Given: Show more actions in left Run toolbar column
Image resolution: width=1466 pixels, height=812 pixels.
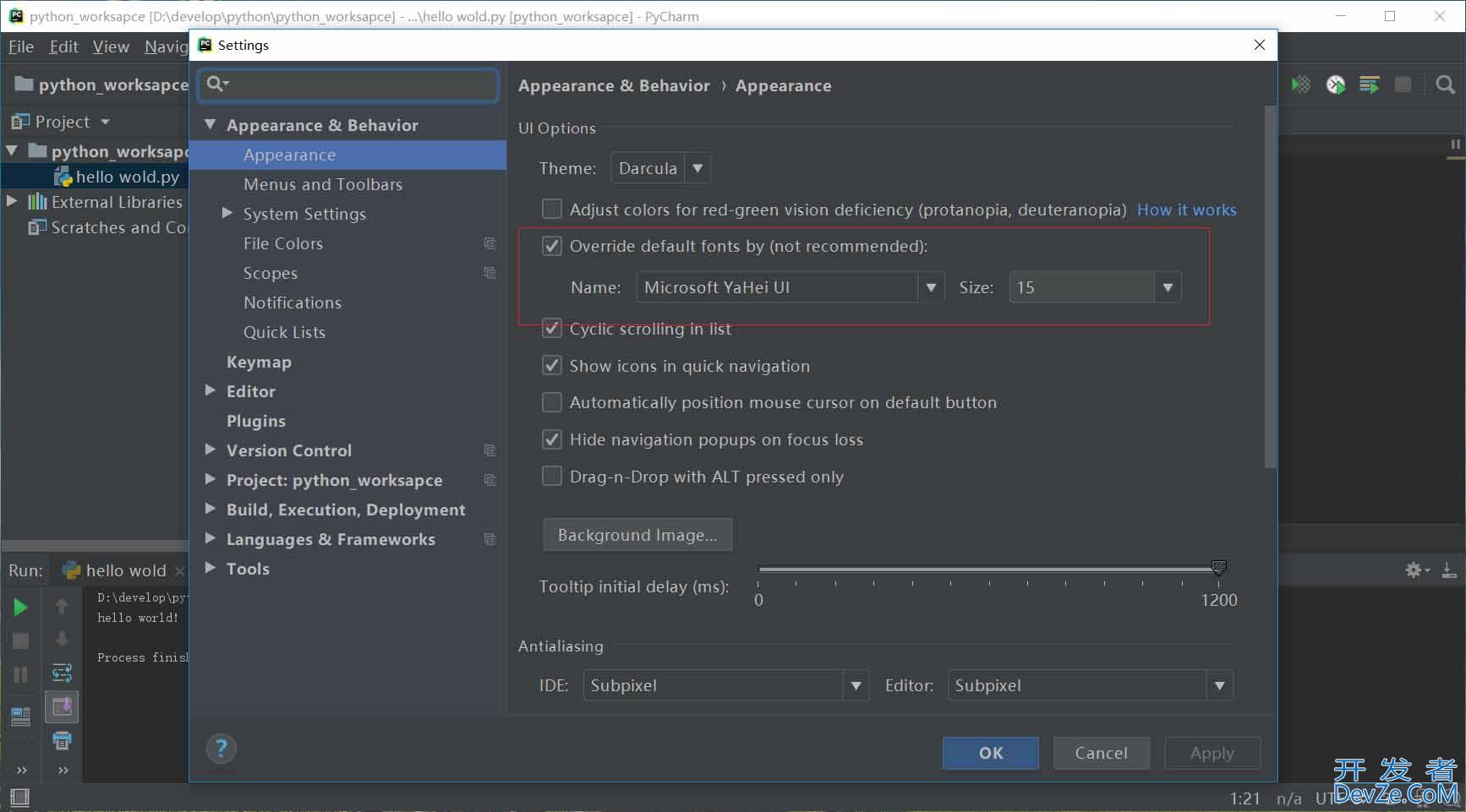Looking at the screenshot, I should [22, 770].
